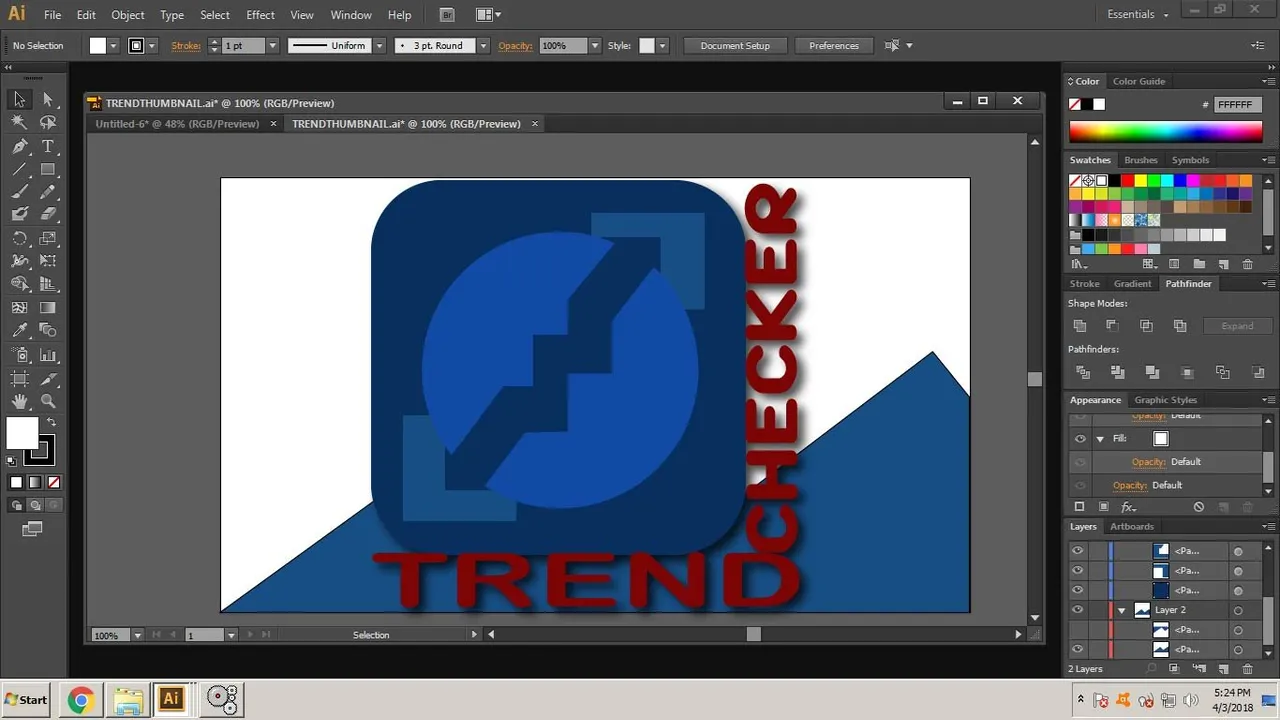Viewport: 1280px width, 720px height.
Task: Open the Window menu
Action: (x=351, y=15)
